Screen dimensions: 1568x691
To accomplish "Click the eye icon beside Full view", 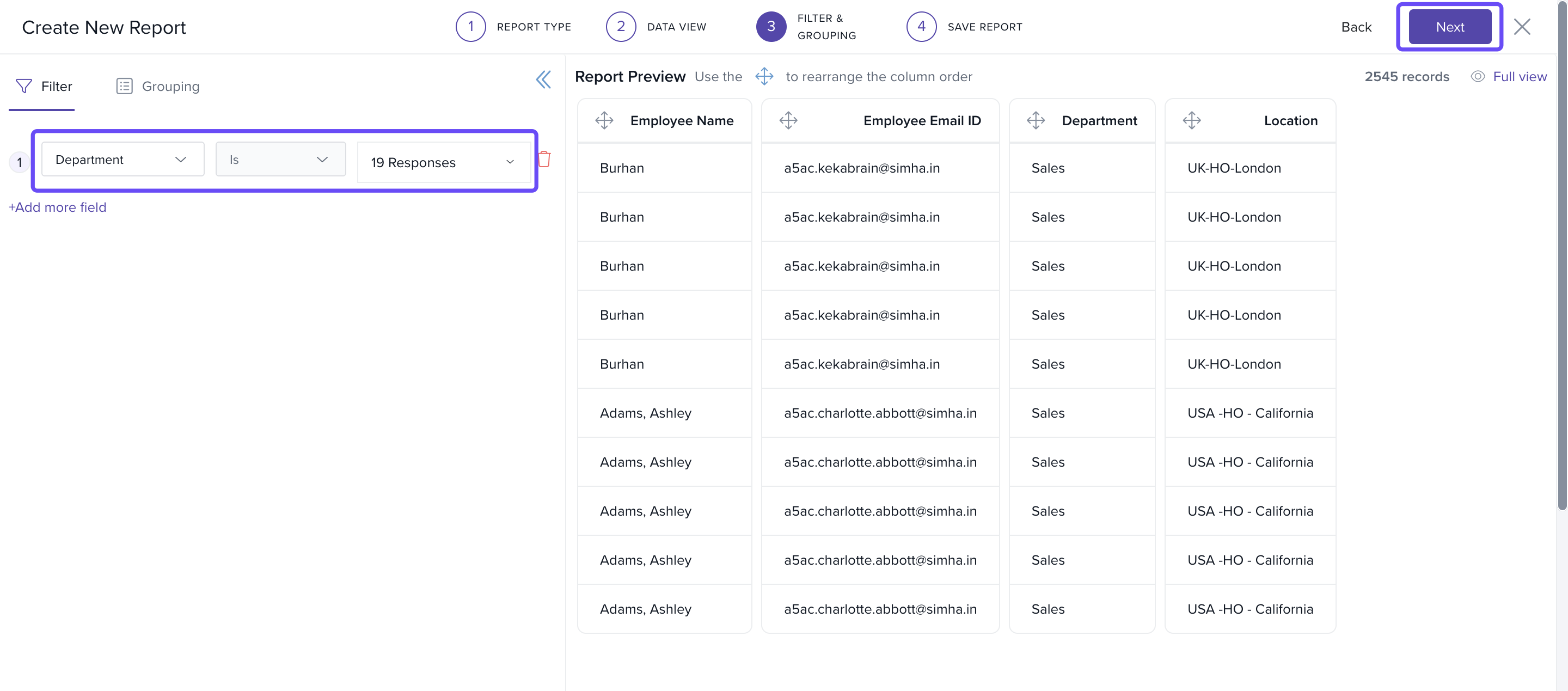I will 1477,77.
